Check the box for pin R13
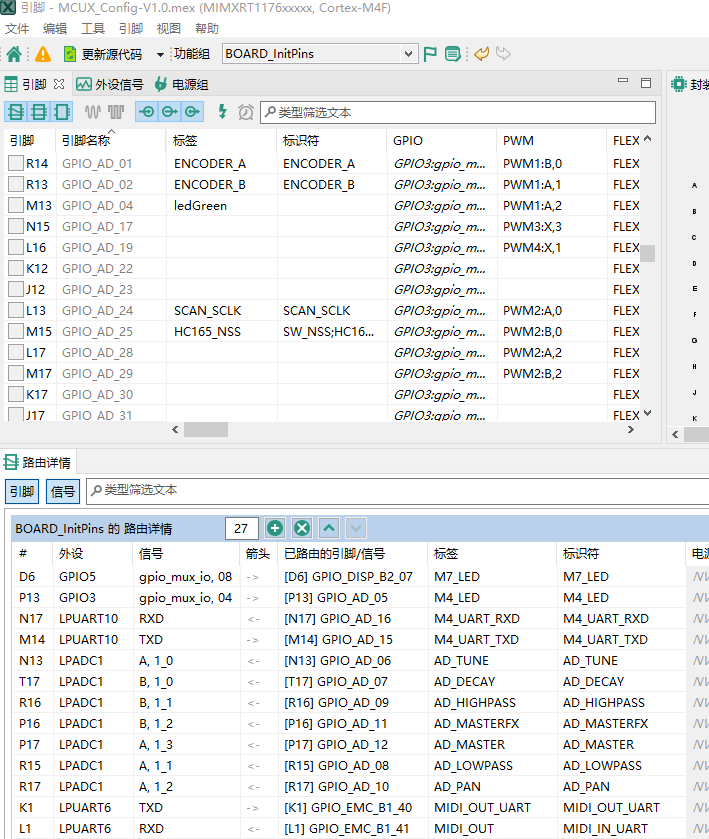Image resolution: width=709 pixels, height=839 pixels. coord(16,184)
